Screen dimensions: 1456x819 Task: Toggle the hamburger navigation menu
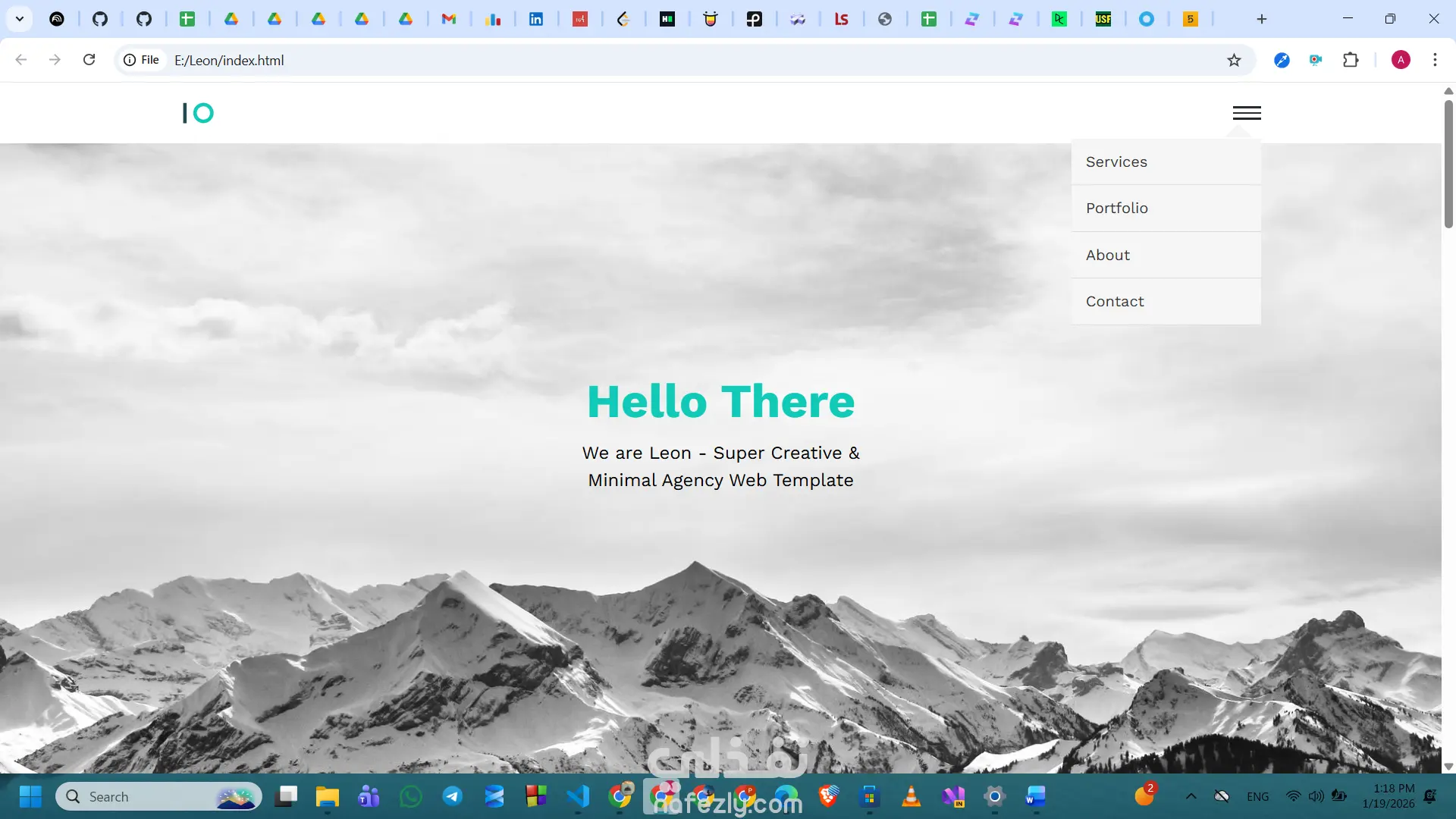coord(1247,113)
